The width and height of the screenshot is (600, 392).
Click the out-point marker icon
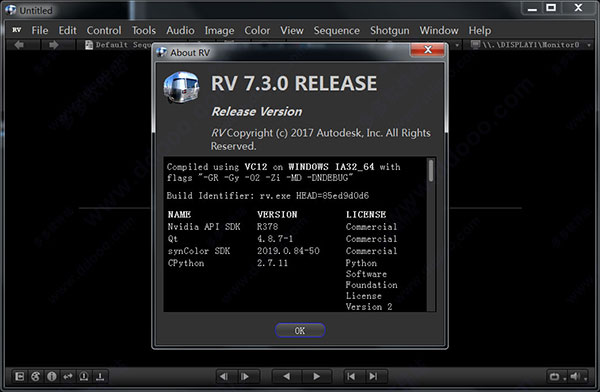click(x=100, y=377)
